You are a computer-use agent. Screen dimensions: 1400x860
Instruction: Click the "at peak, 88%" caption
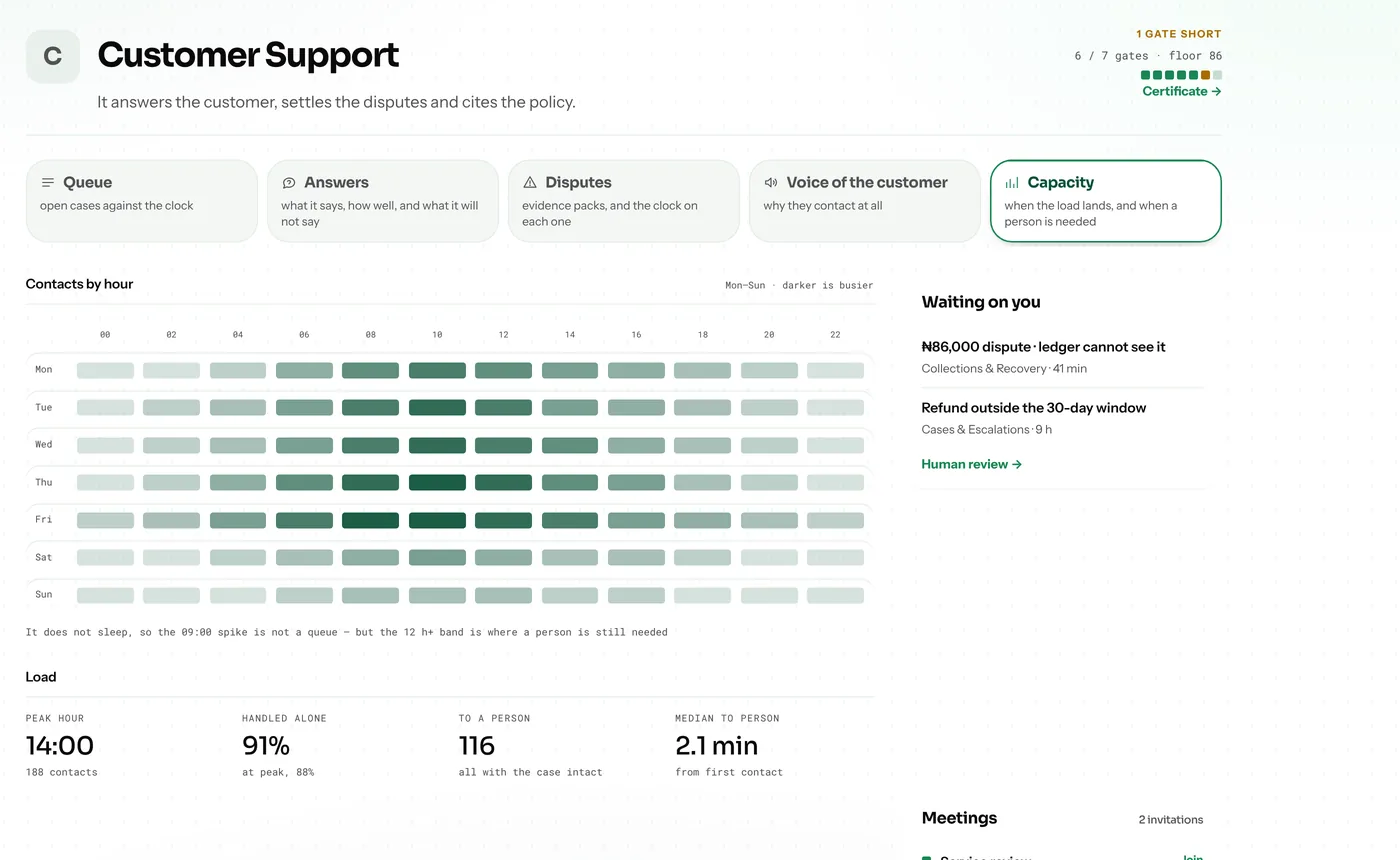pyautogui.click(x=278, y=772)
